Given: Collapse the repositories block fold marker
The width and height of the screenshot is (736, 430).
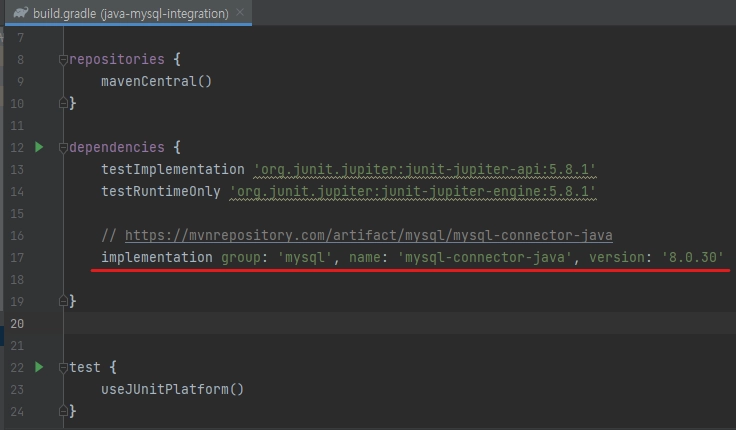Looking at the screenshot, I should (63, 60).
